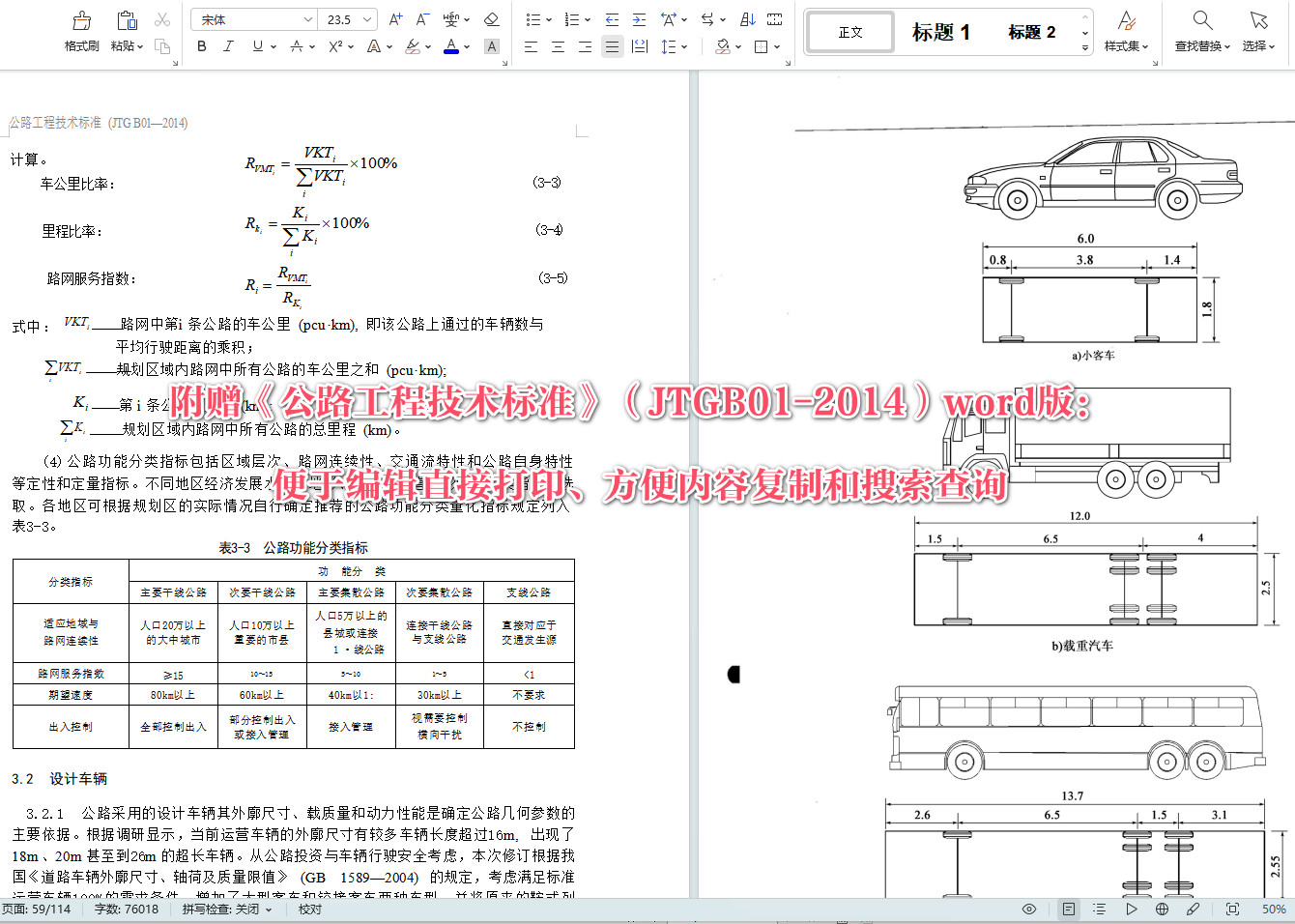The height and width of the screenshot is (924, 1295).
Task: Toggle Superscript (X²) formatting
Action: (x=335, y=46)
